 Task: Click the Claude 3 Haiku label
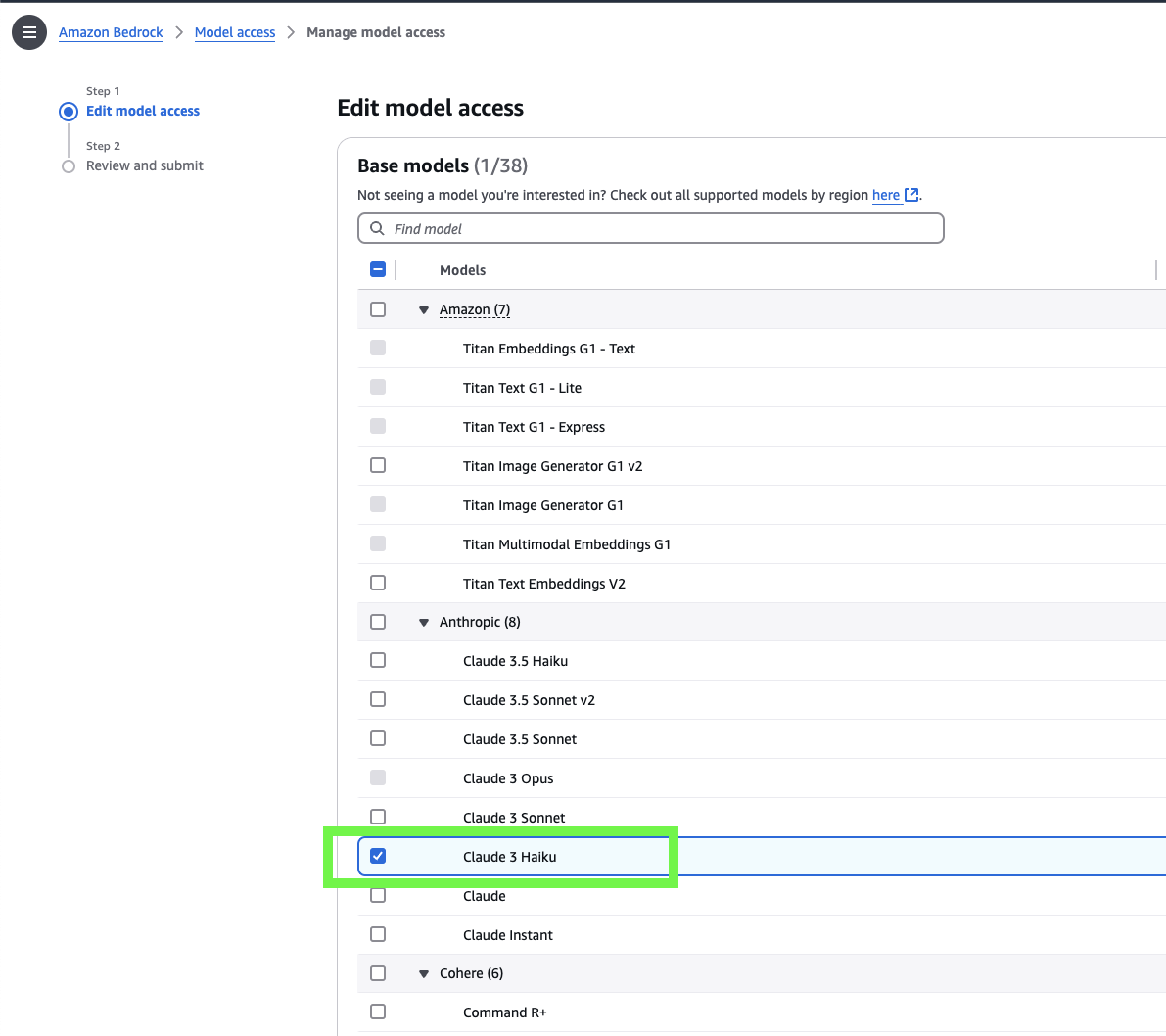509,857
